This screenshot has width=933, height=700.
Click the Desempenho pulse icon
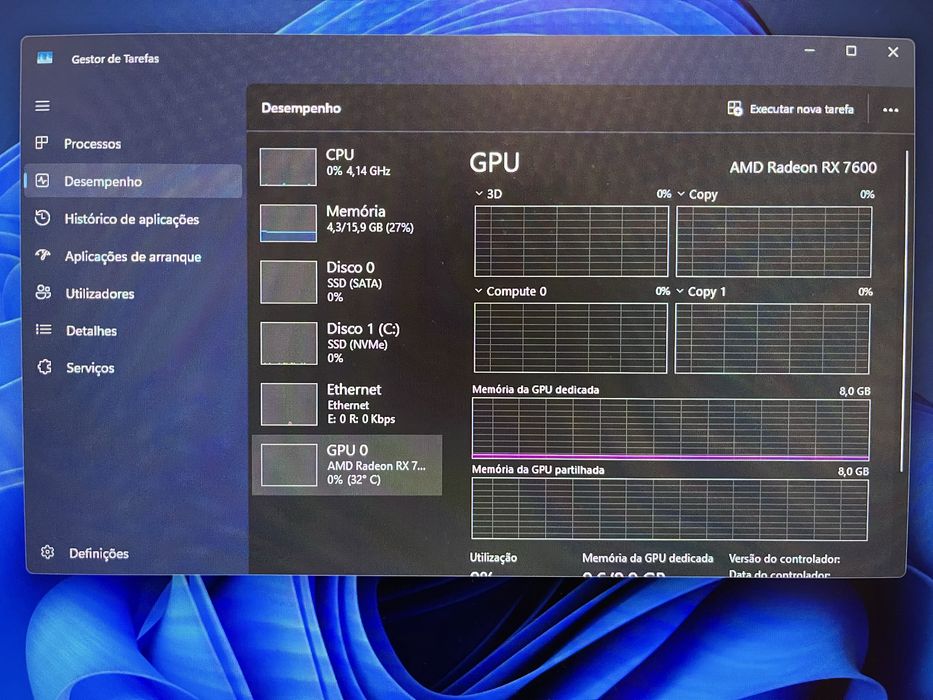tap(42, 181)
